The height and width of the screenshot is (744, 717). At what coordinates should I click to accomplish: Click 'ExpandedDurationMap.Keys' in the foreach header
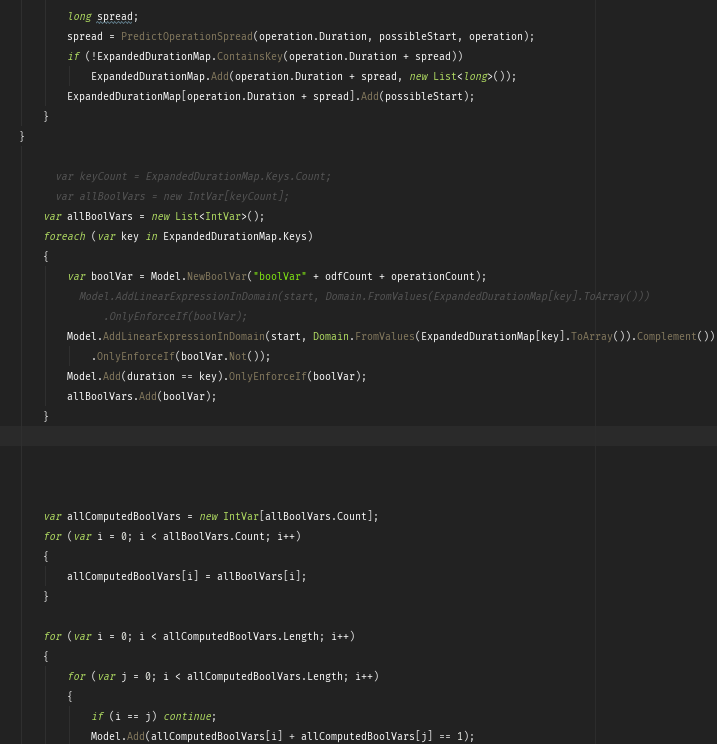tap(235, 236)
